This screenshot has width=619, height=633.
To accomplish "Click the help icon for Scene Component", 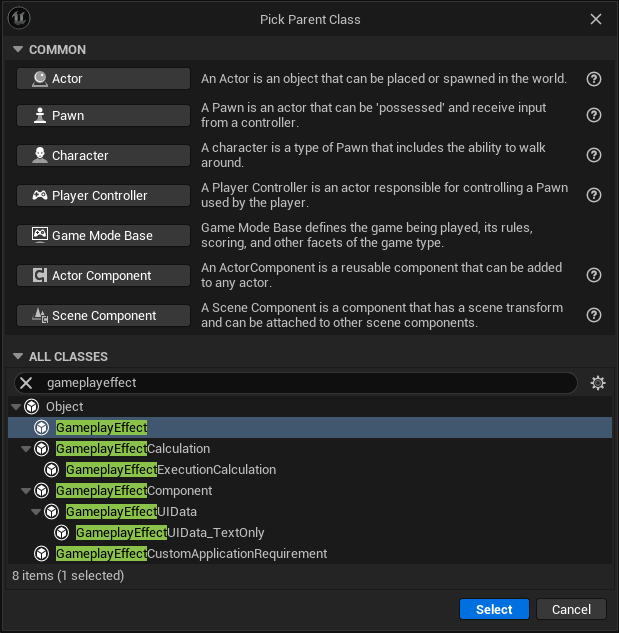I will (x=594, y=315).
